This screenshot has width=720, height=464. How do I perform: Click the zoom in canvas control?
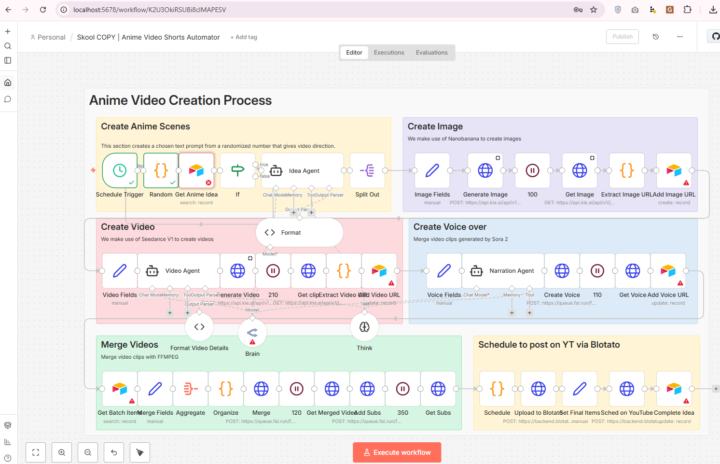[x=62, y=453]
